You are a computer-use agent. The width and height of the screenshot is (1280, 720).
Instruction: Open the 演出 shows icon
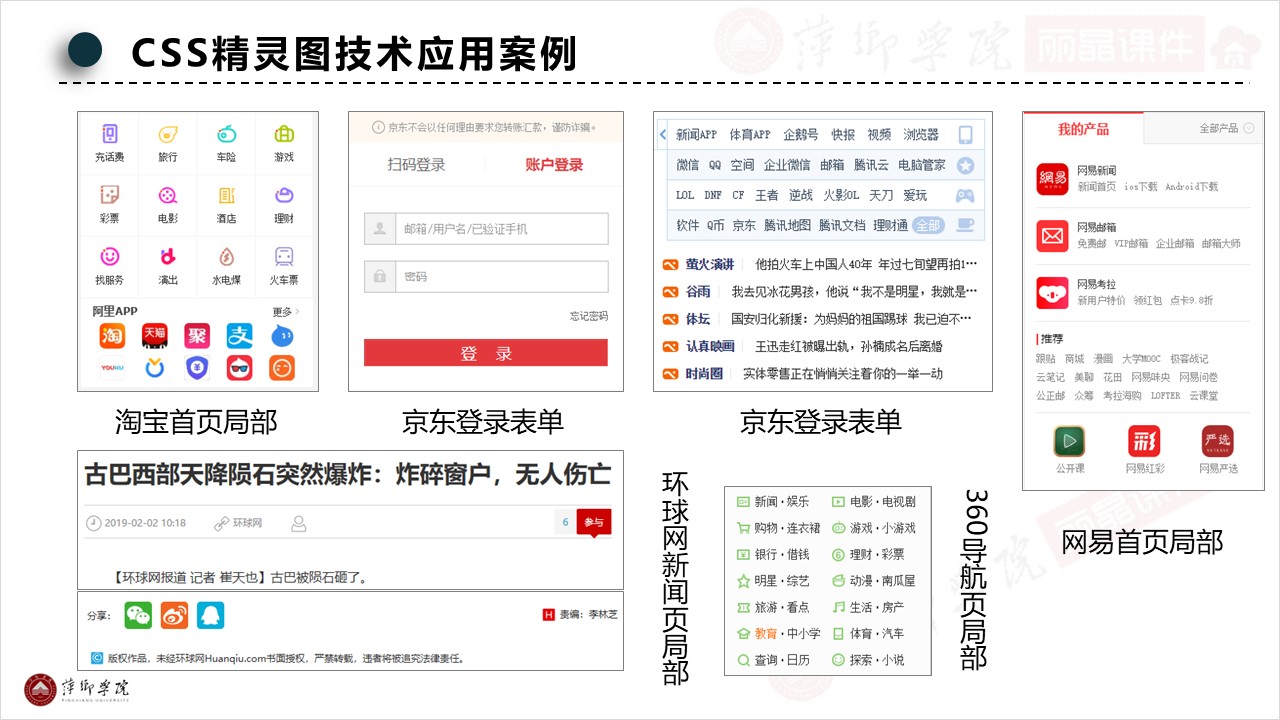coord(168,256)
